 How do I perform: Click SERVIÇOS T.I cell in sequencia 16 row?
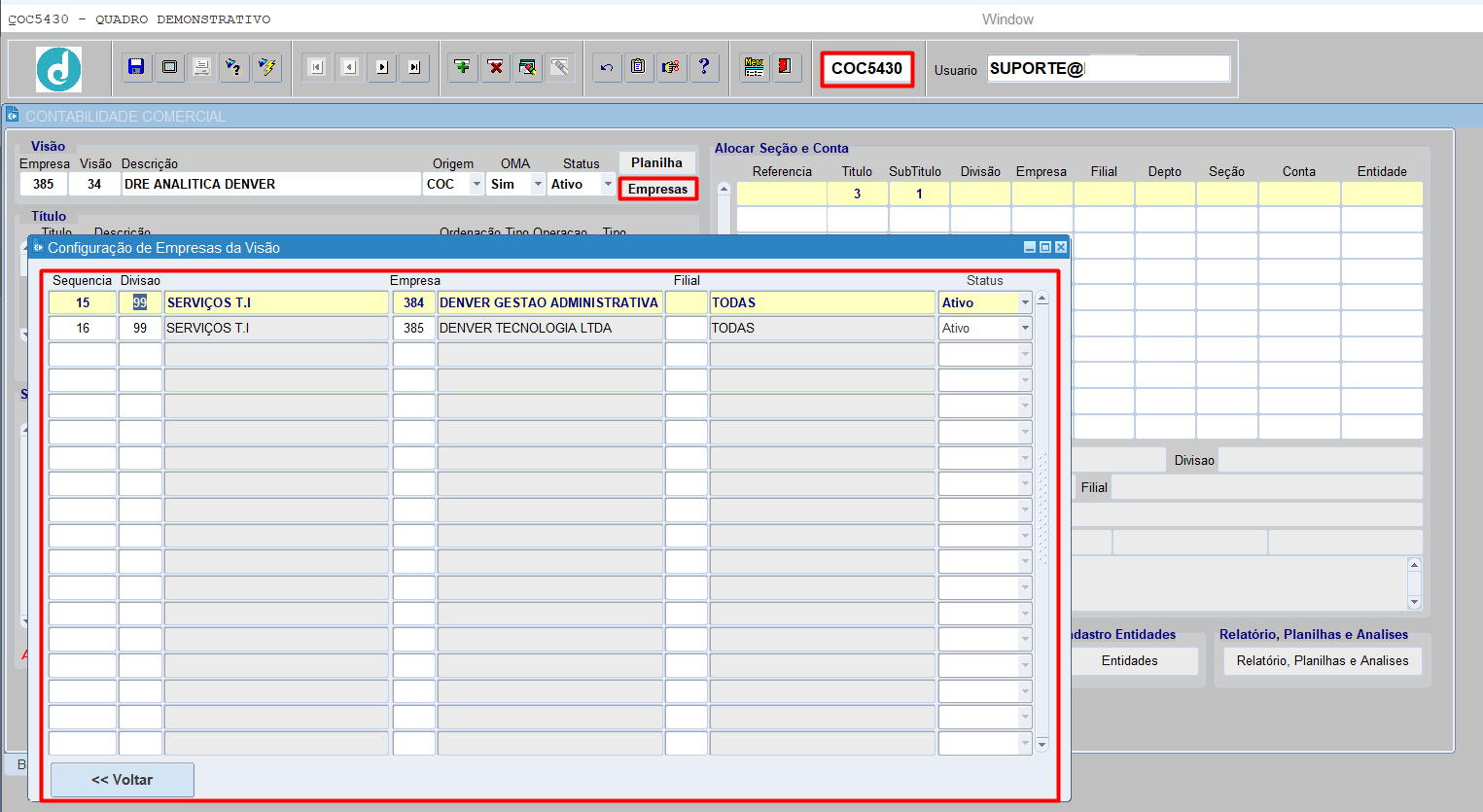(x=276, y=328)
